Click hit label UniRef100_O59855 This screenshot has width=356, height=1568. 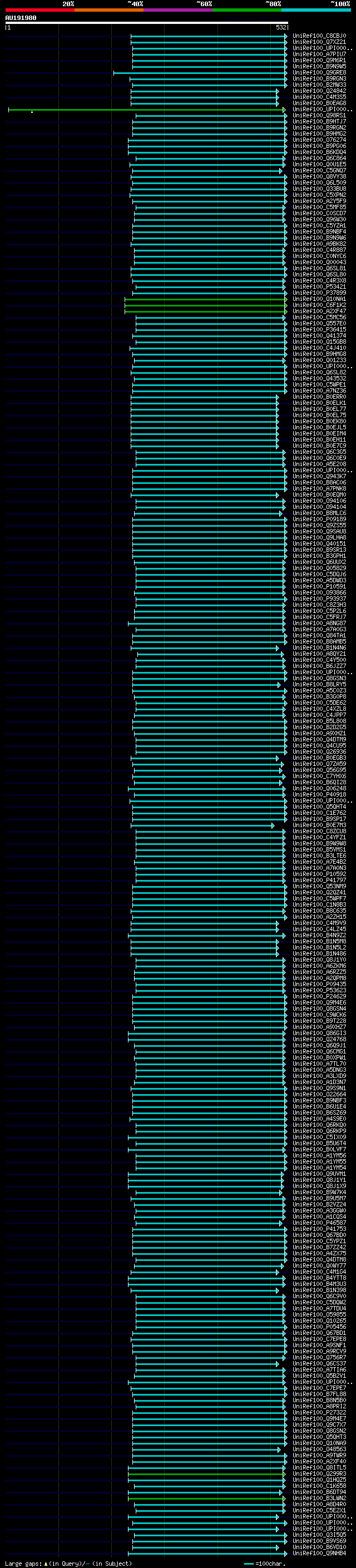[319, 1315]
